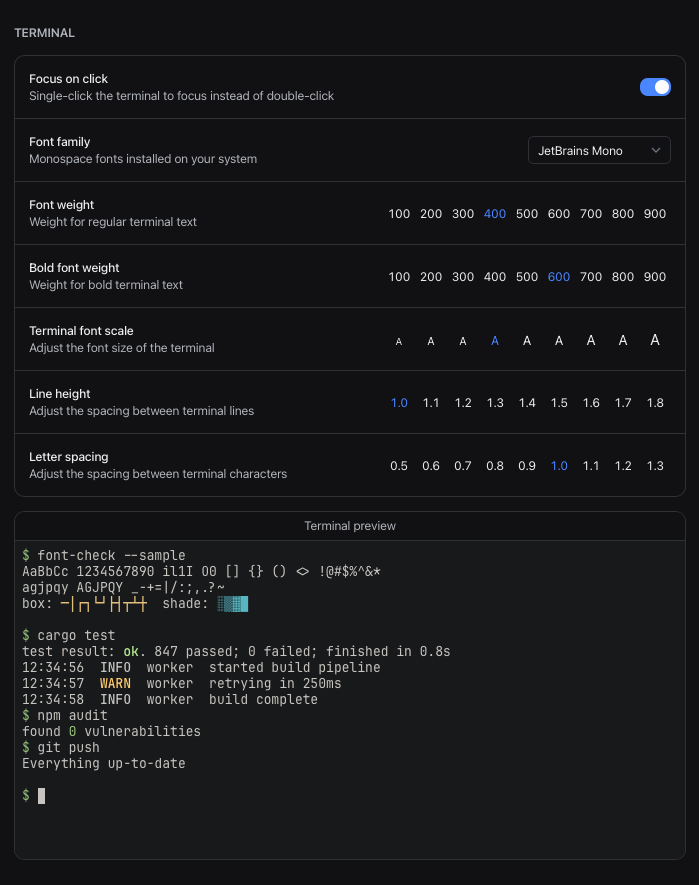Image resolution: width=699 pixels, height=885 pixels.
Task: Click the blinking terminal cursor block
Action: coord(41,796)
